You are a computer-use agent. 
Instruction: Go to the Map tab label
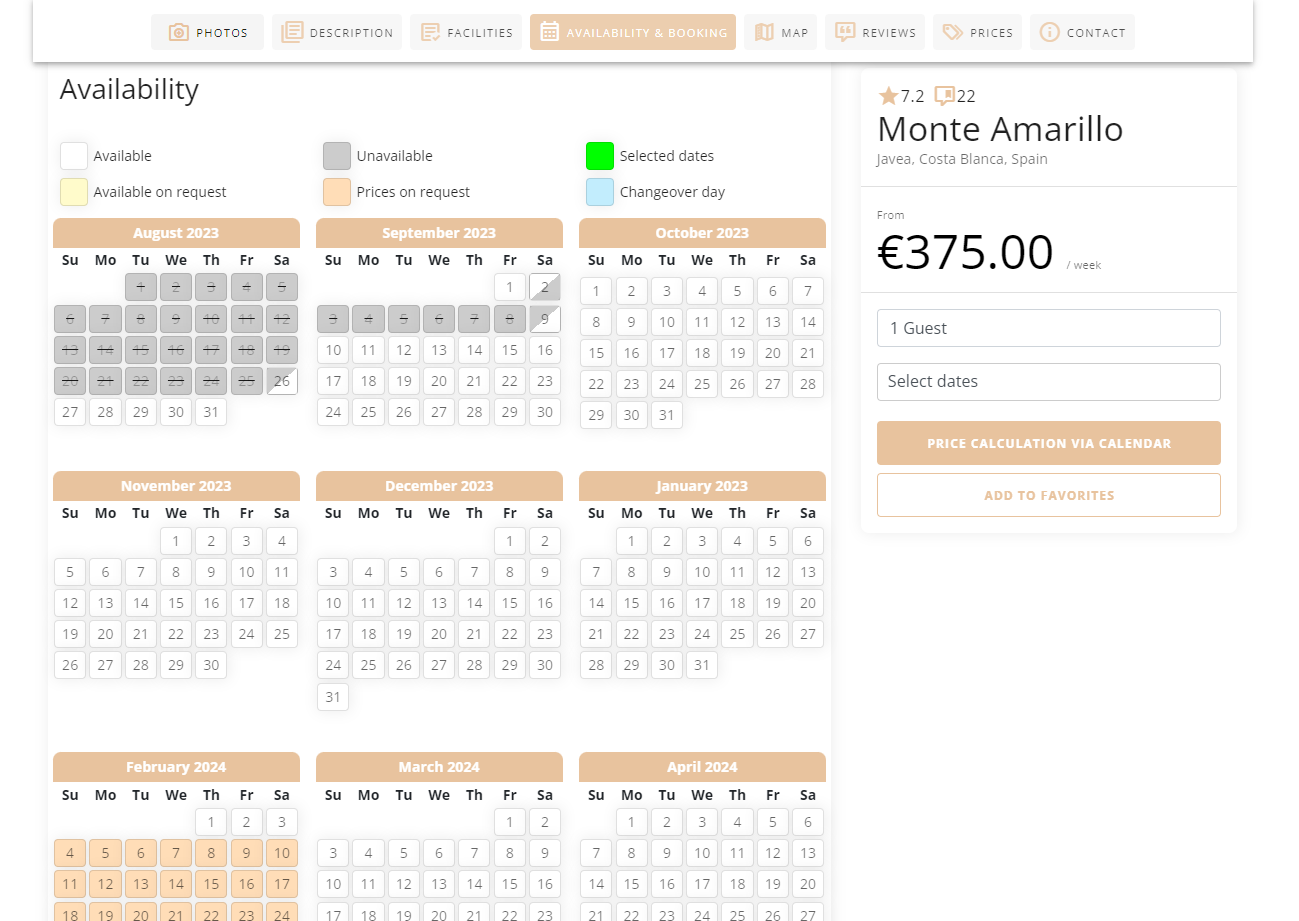click(795, 33)
